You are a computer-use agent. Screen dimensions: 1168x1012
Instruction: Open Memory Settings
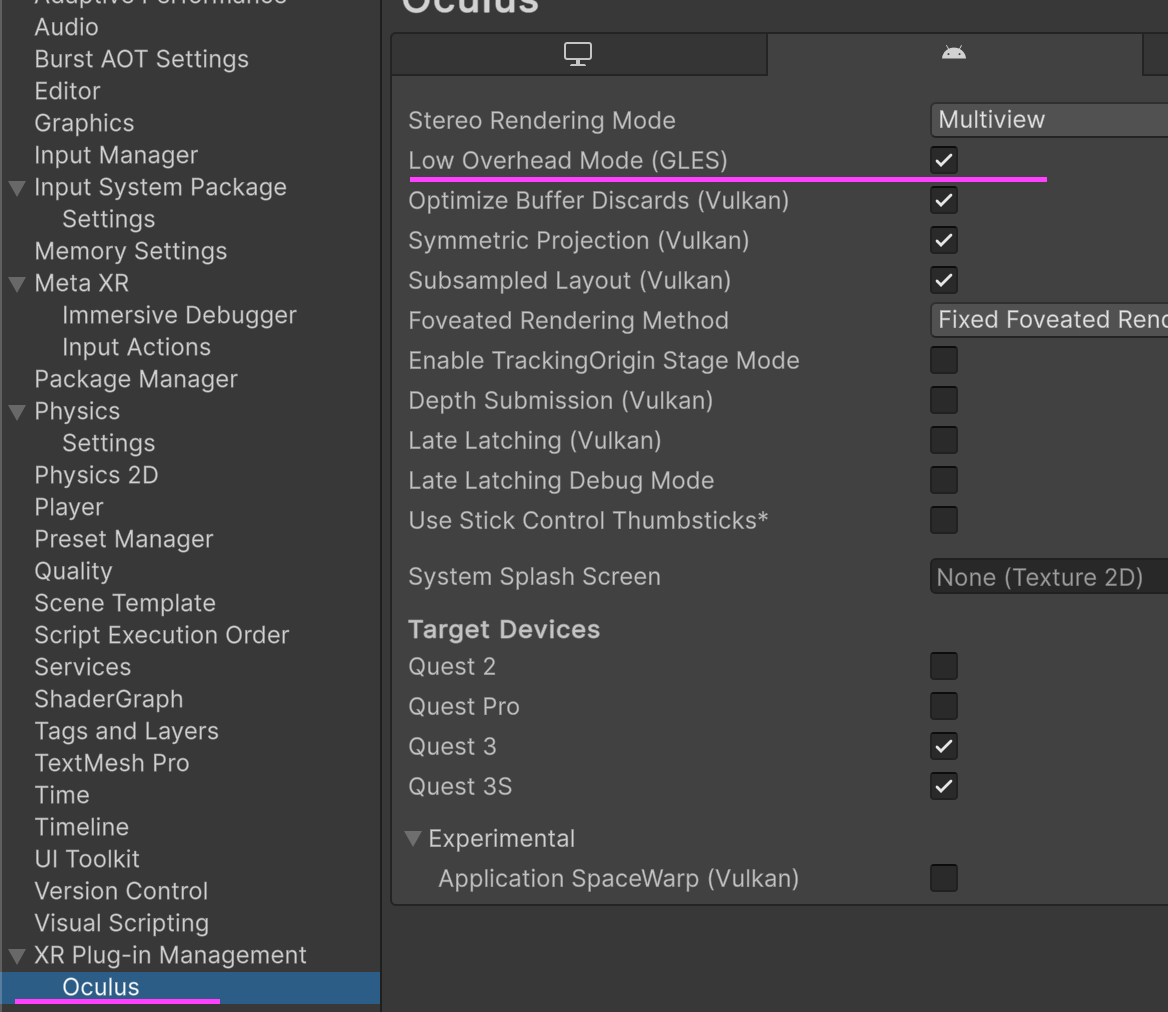[130, 251]
